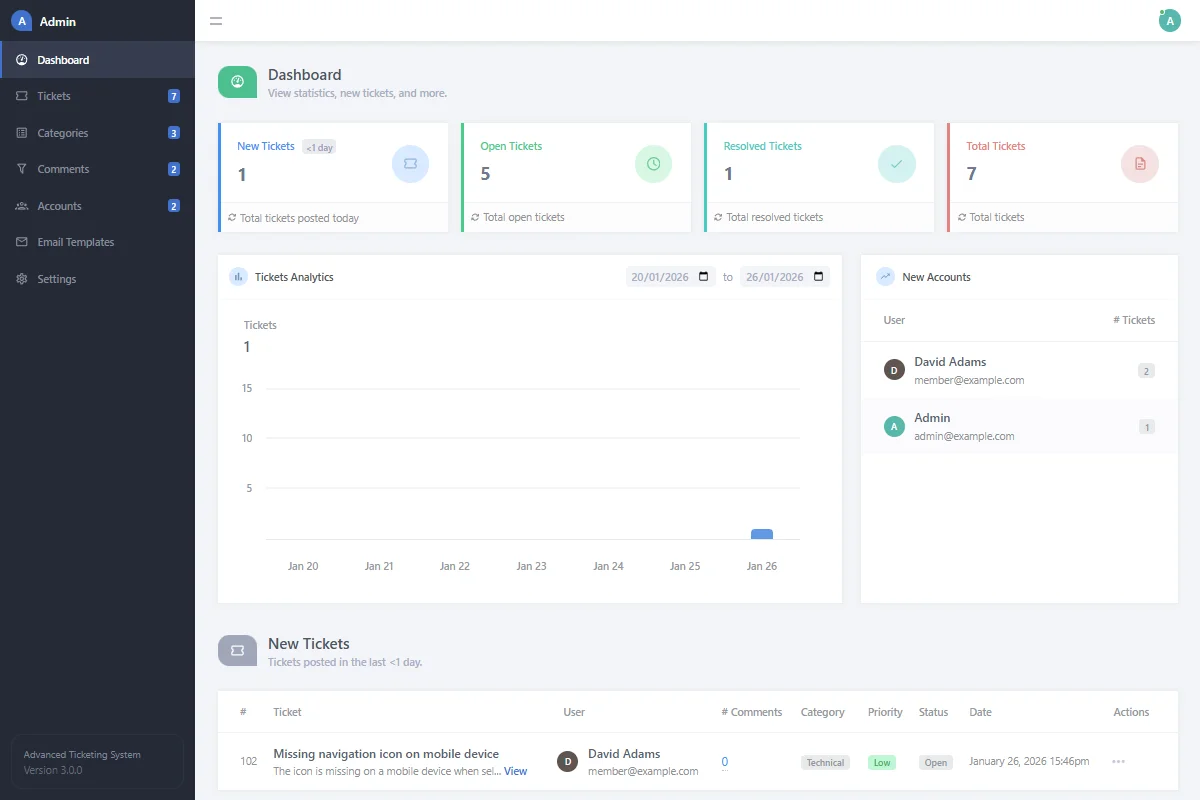Open ticket titled Missing navigation icon on mobile device
Viewport: 1200px width, 800px height.
pyautogui.click(x=386, y=754)
